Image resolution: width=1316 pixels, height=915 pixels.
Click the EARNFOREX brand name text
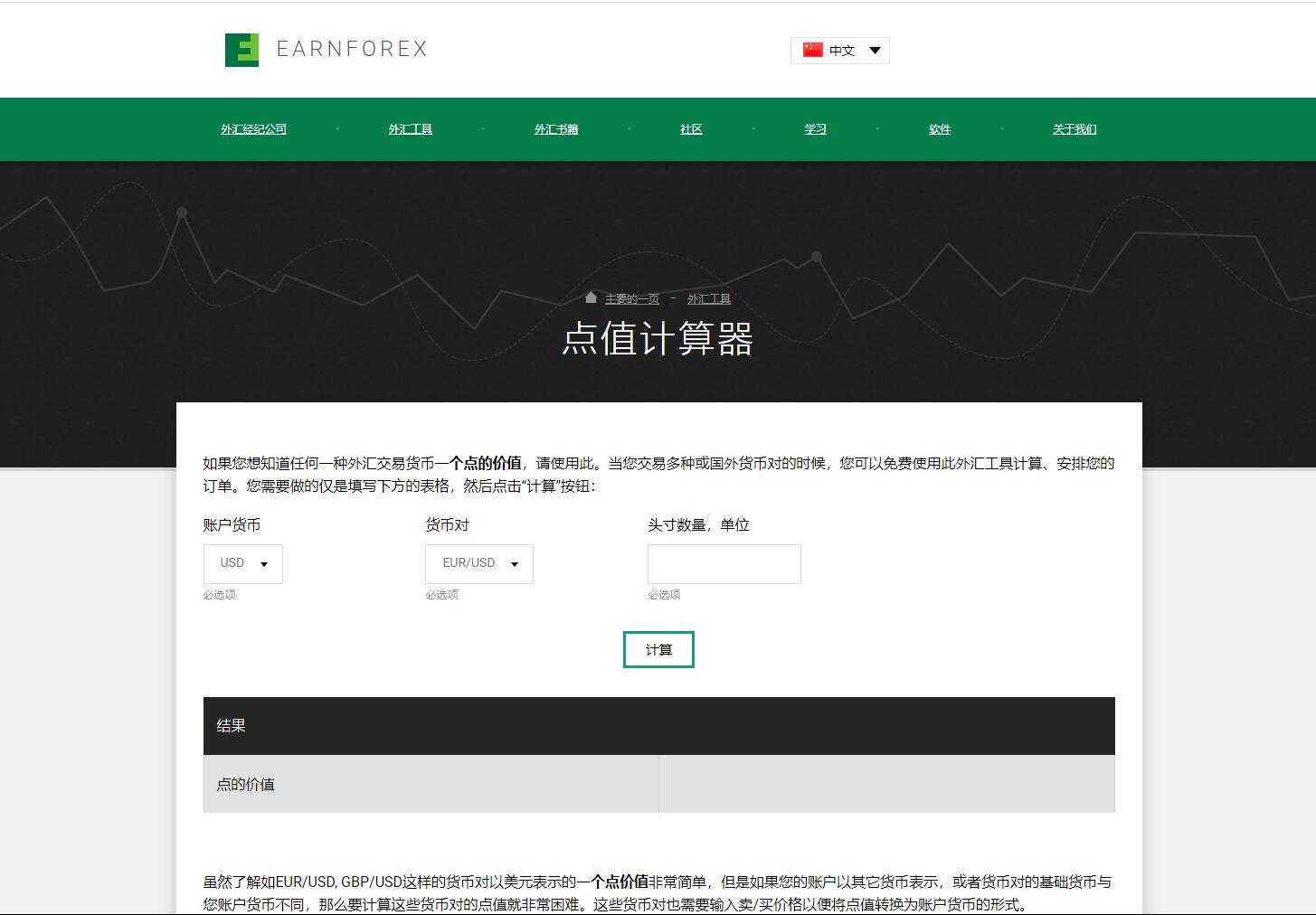click(352, 49)
